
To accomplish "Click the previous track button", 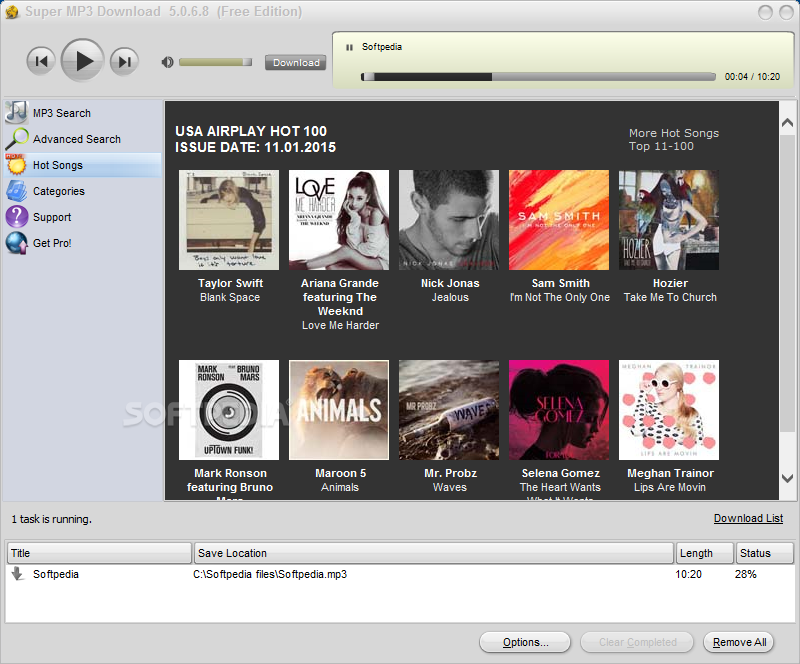I will point(41,61).
